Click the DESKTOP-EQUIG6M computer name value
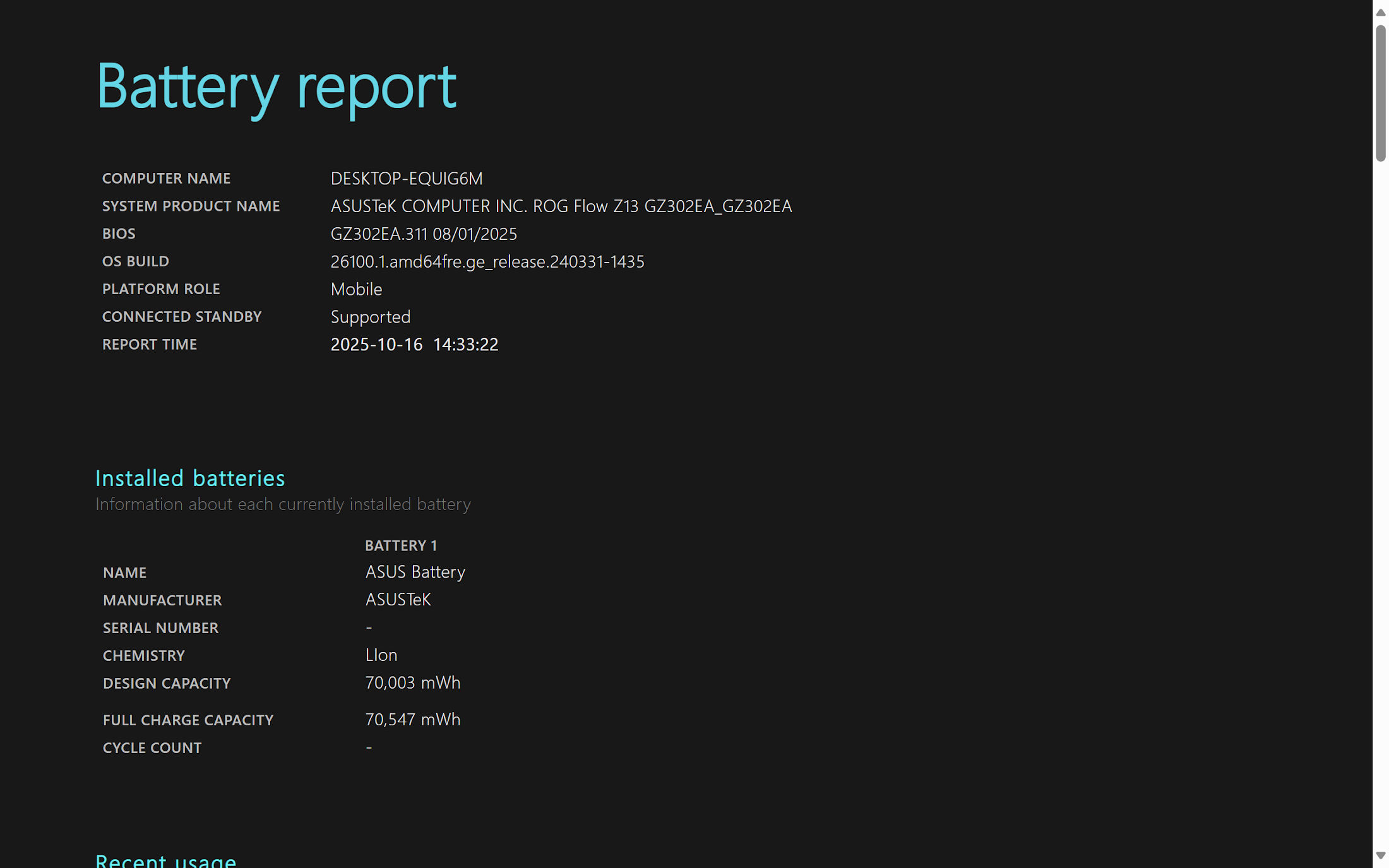 [406, 179]
